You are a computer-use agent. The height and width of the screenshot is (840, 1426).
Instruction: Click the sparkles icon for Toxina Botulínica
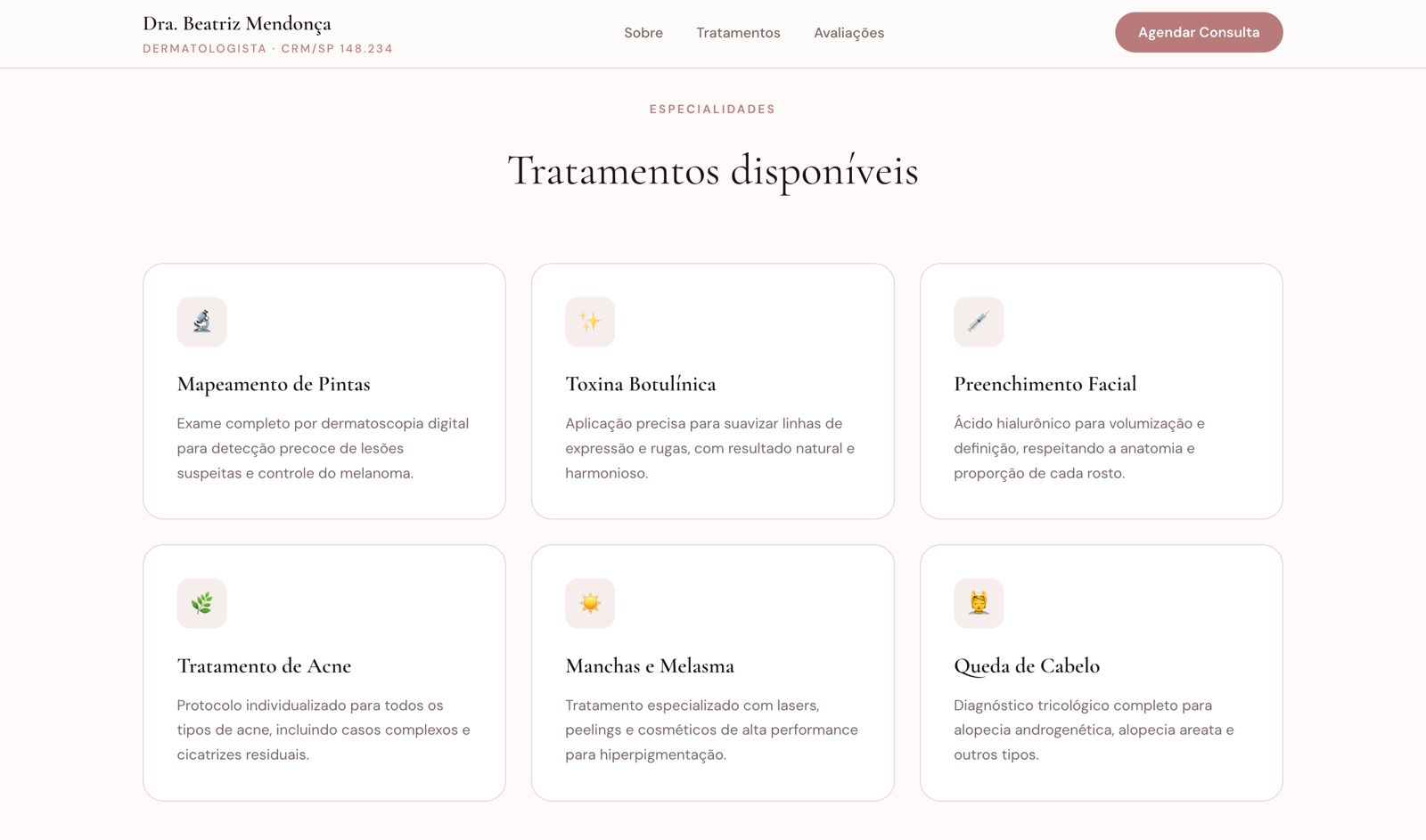click(x=590, y=322)
